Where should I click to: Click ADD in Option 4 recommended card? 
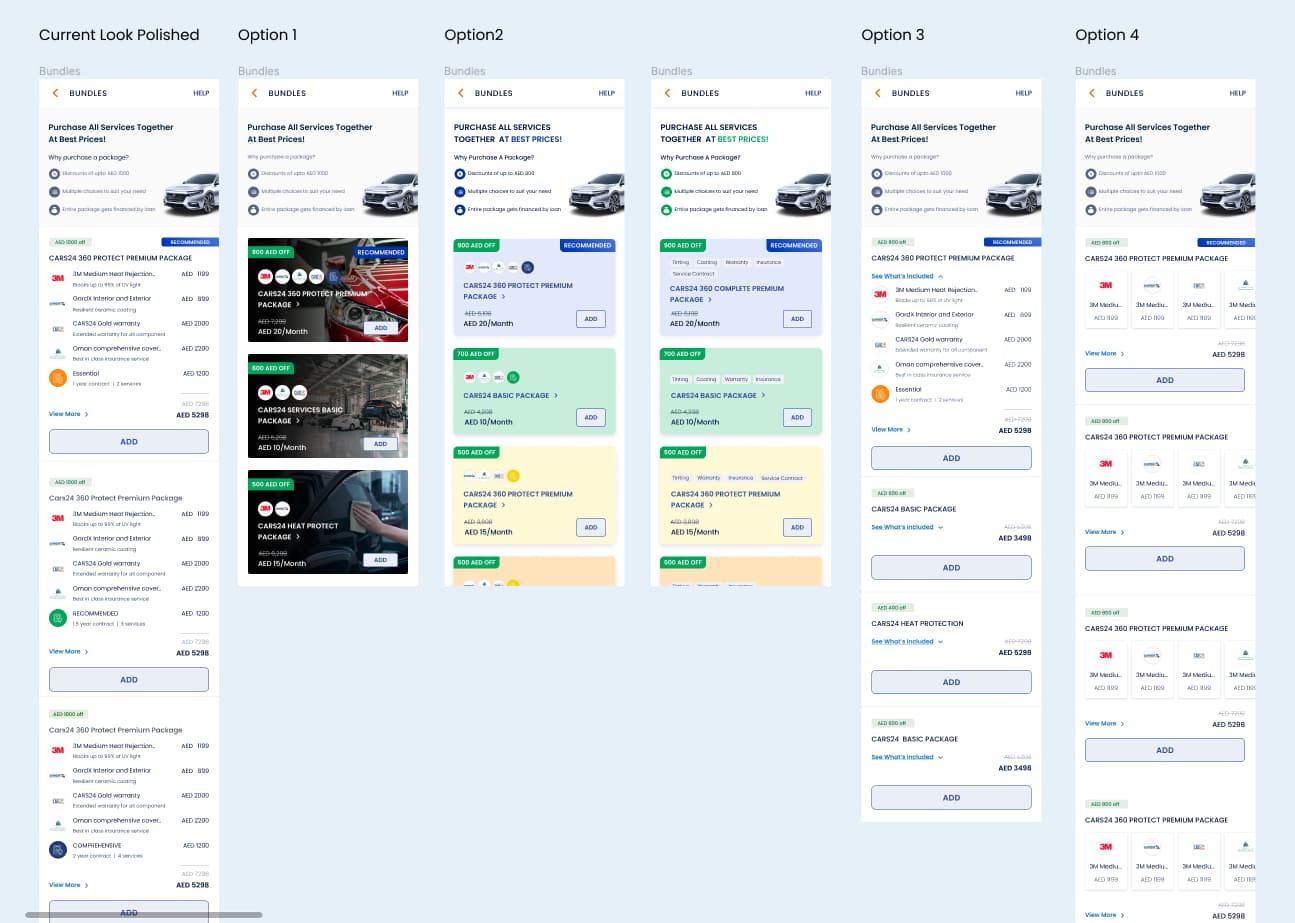[x=1165, y=380]
